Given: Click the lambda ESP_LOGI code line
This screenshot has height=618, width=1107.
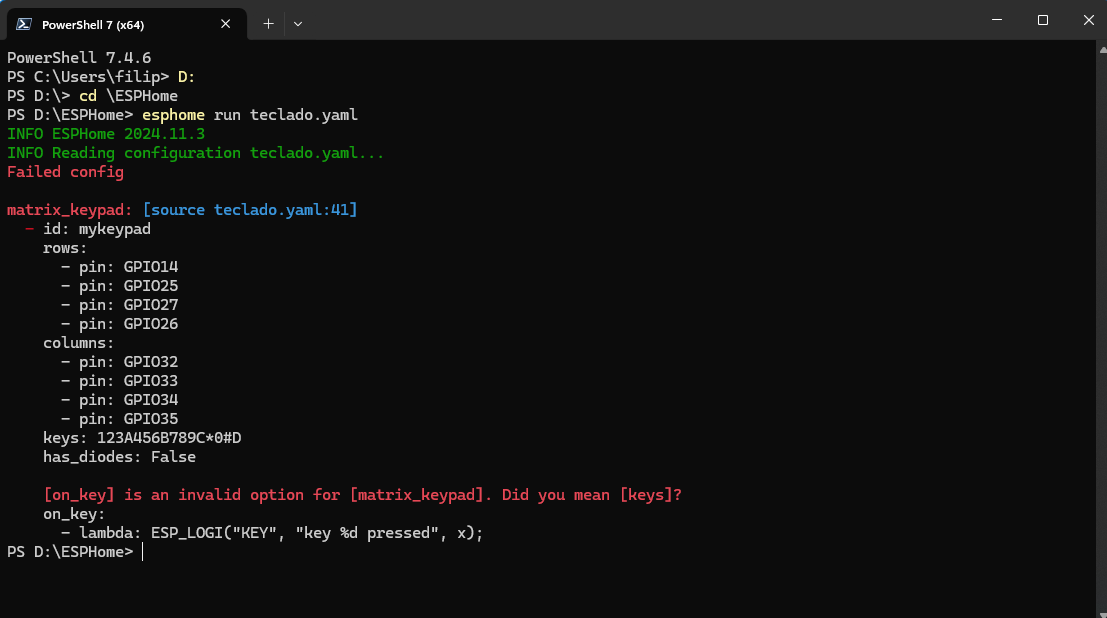Looking at the screenshot, I should (x=280, y=533).
